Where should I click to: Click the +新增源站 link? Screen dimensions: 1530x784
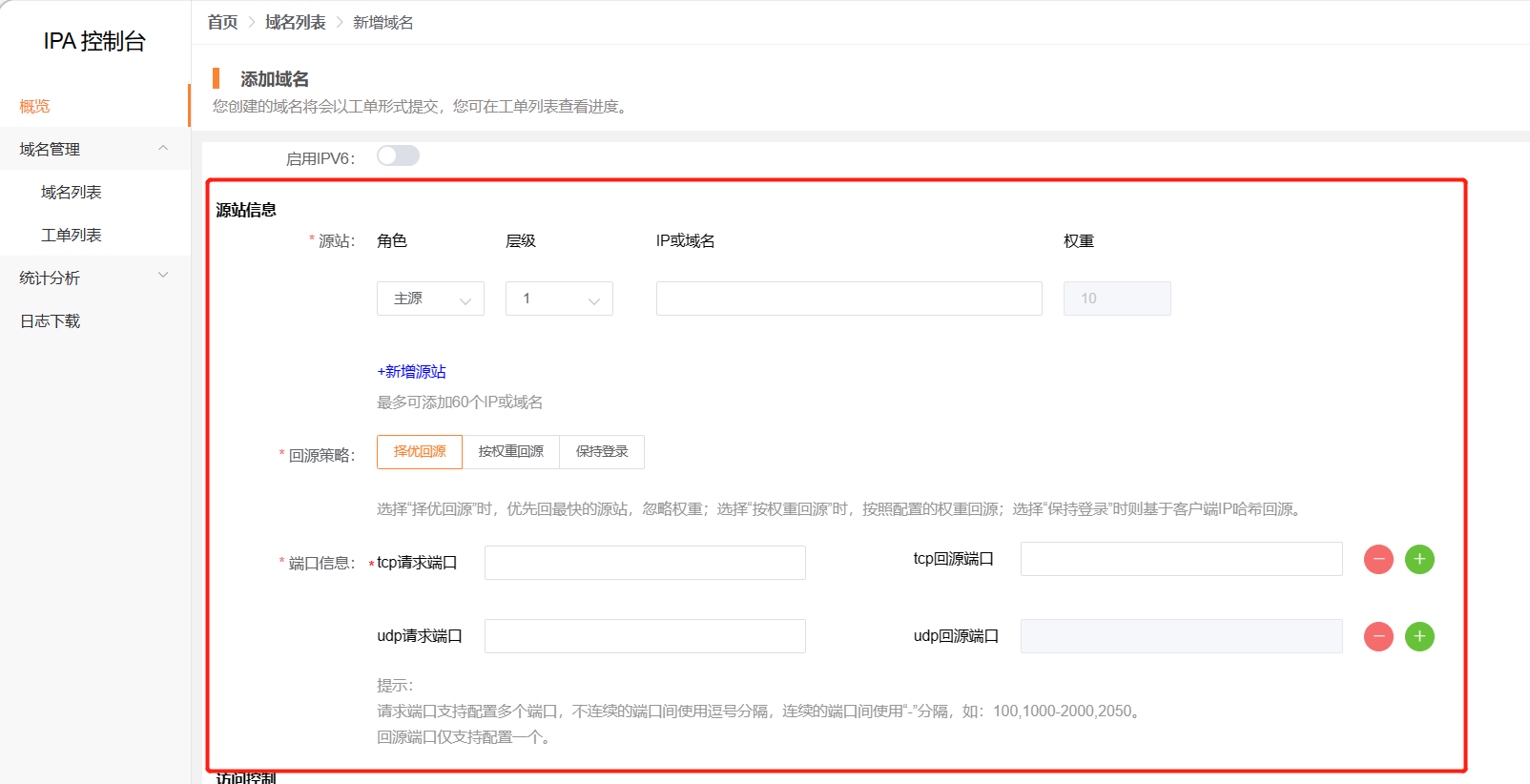[411, 372]
